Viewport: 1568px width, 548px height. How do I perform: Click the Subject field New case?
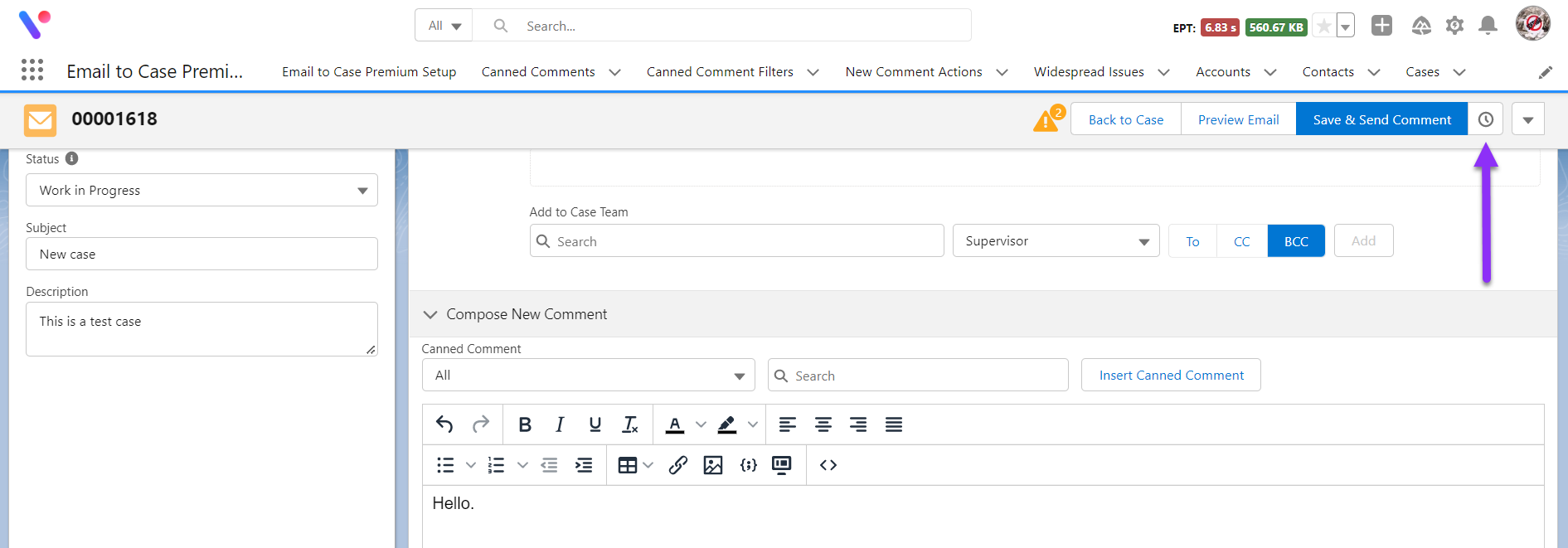coord(201,254)
